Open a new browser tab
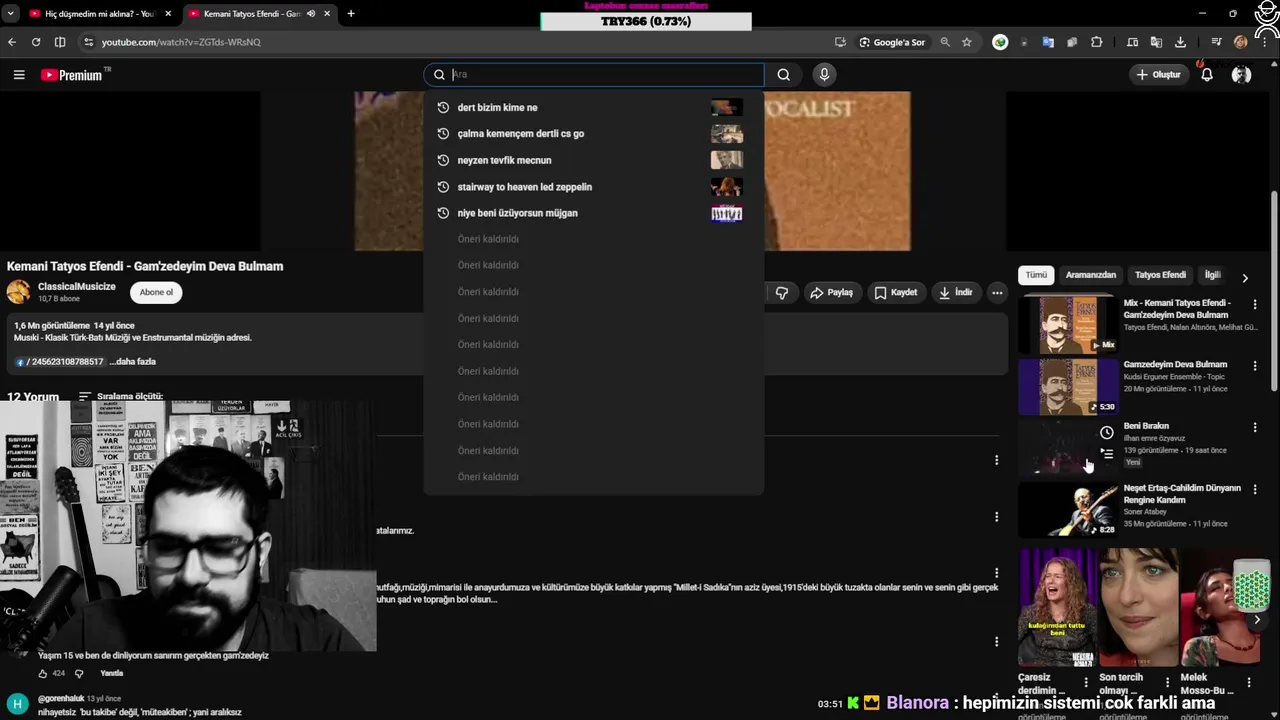The image size is (1280, 720). 351,14
